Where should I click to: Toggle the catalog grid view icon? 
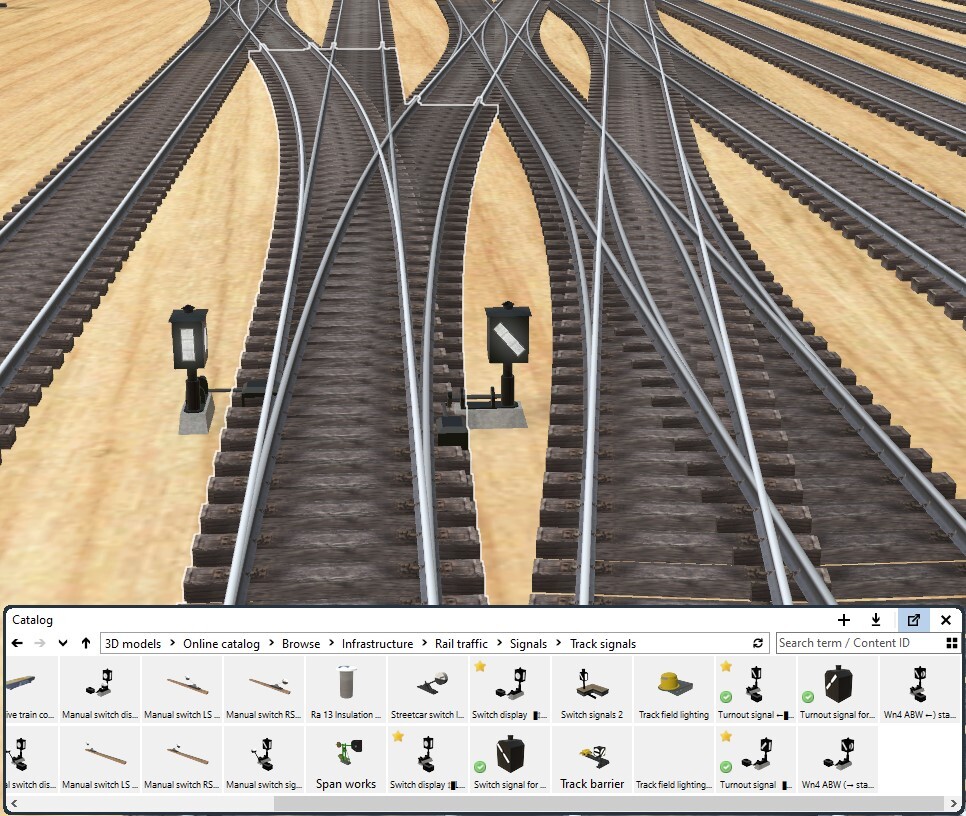tap(952, 643)
